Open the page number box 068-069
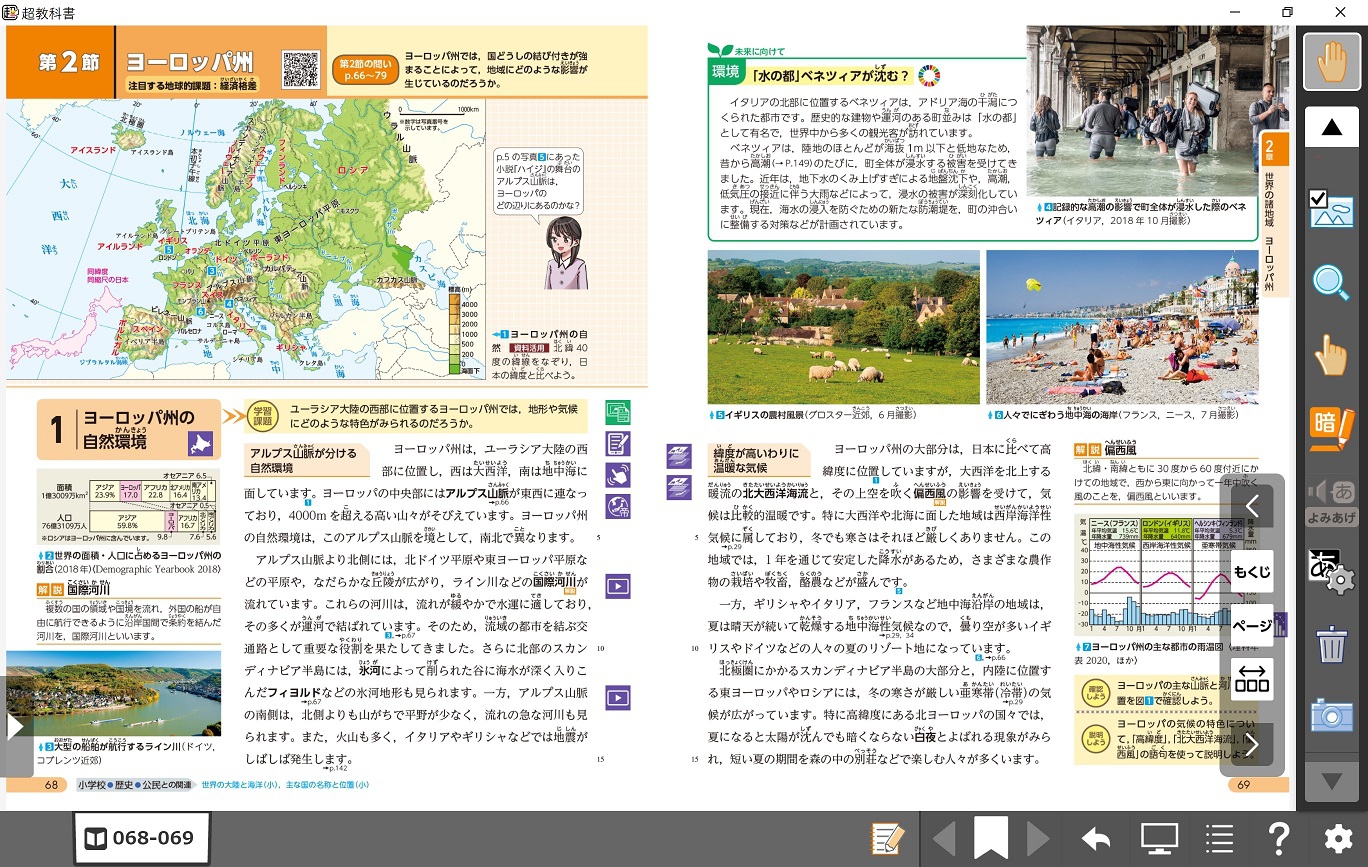This screenshot has height=867, width=1368. 141,838
